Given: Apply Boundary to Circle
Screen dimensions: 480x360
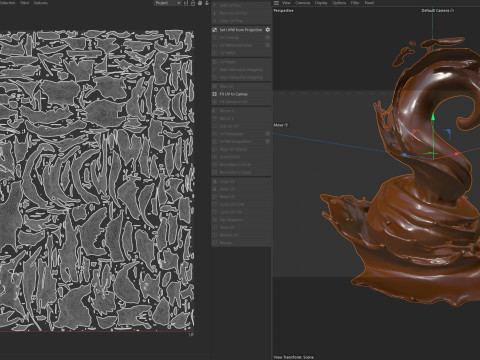Looking at the screenshot, I should 241,164.
